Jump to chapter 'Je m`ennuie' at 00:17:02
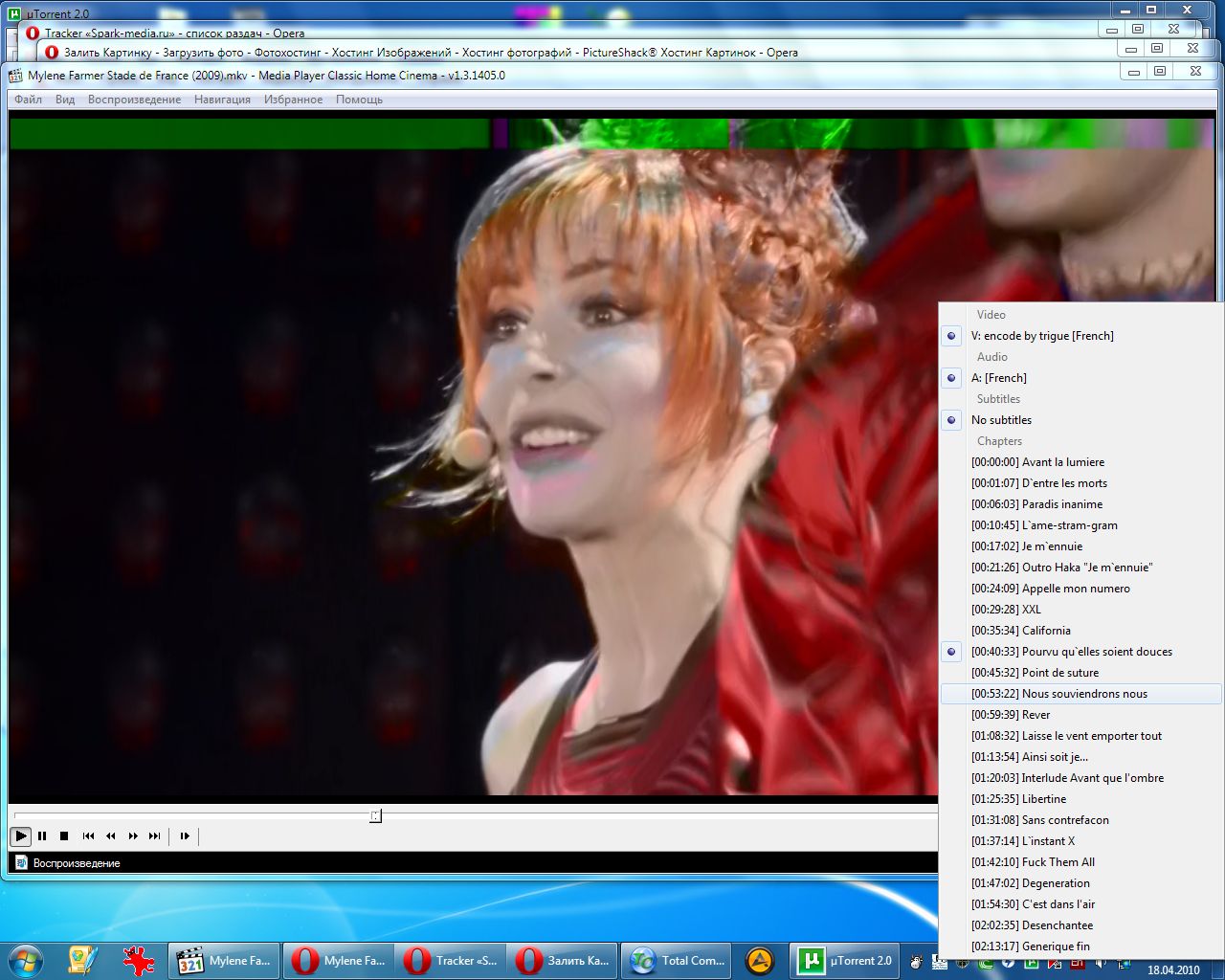The image size is (1225, 980). tap(1081, 546)
